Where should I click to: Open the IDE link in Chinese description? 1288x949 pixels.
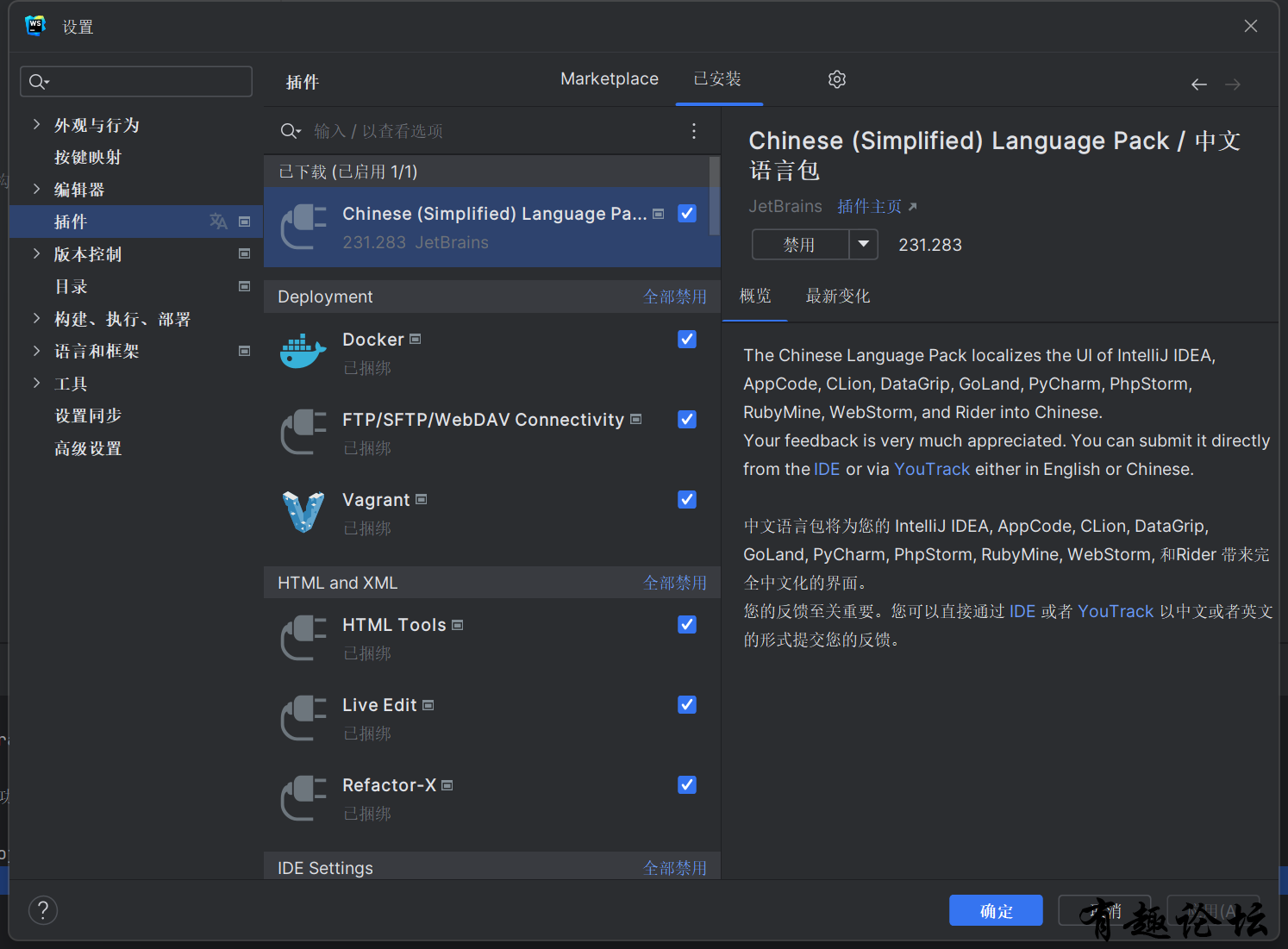pyautogui.click(x=1022, y=611)
